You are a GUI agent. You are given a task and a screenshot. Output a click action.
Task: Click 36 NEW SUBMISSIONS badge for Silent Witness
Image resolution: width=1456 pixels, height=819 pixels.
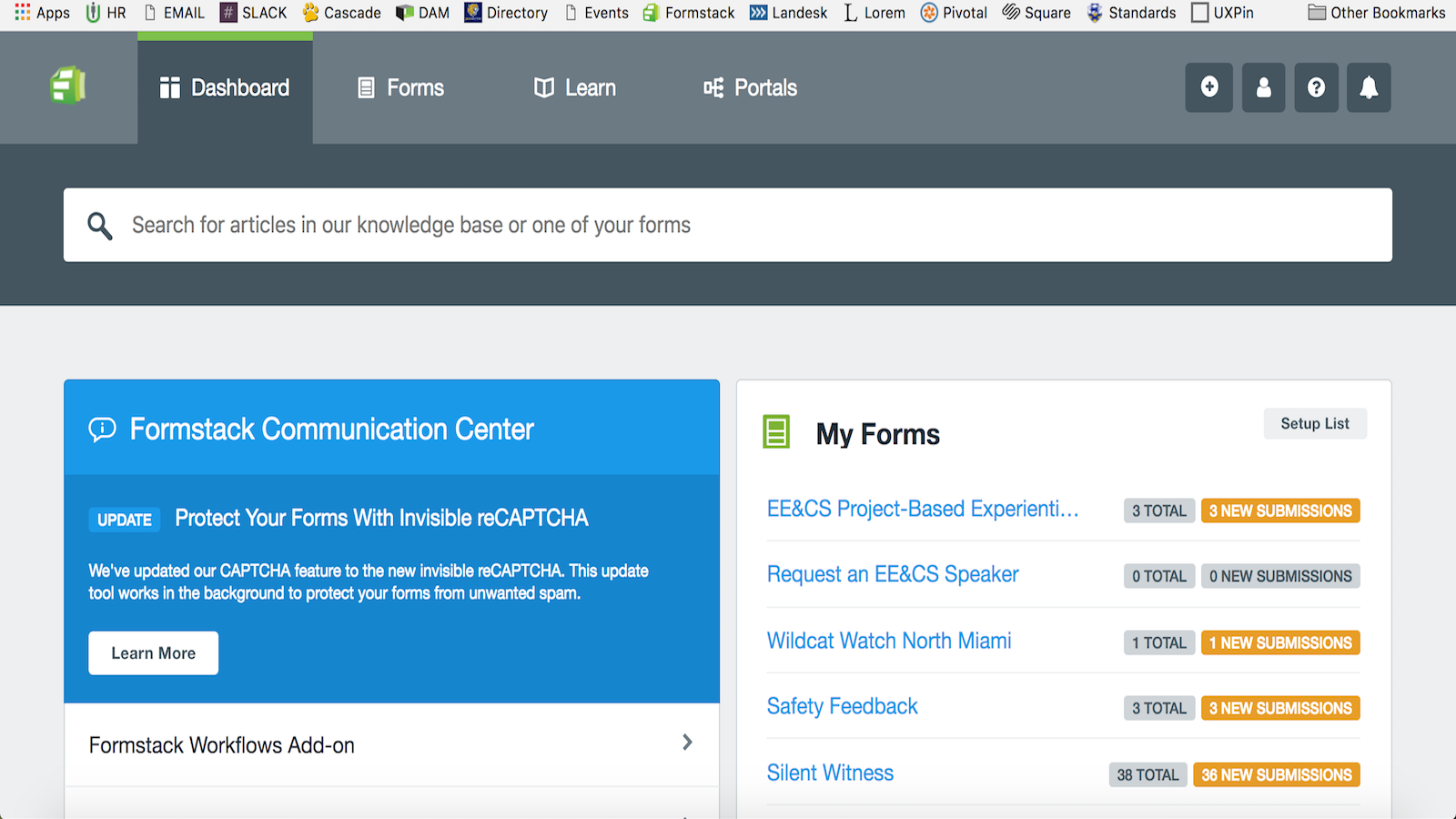[x=1277, y=774]
